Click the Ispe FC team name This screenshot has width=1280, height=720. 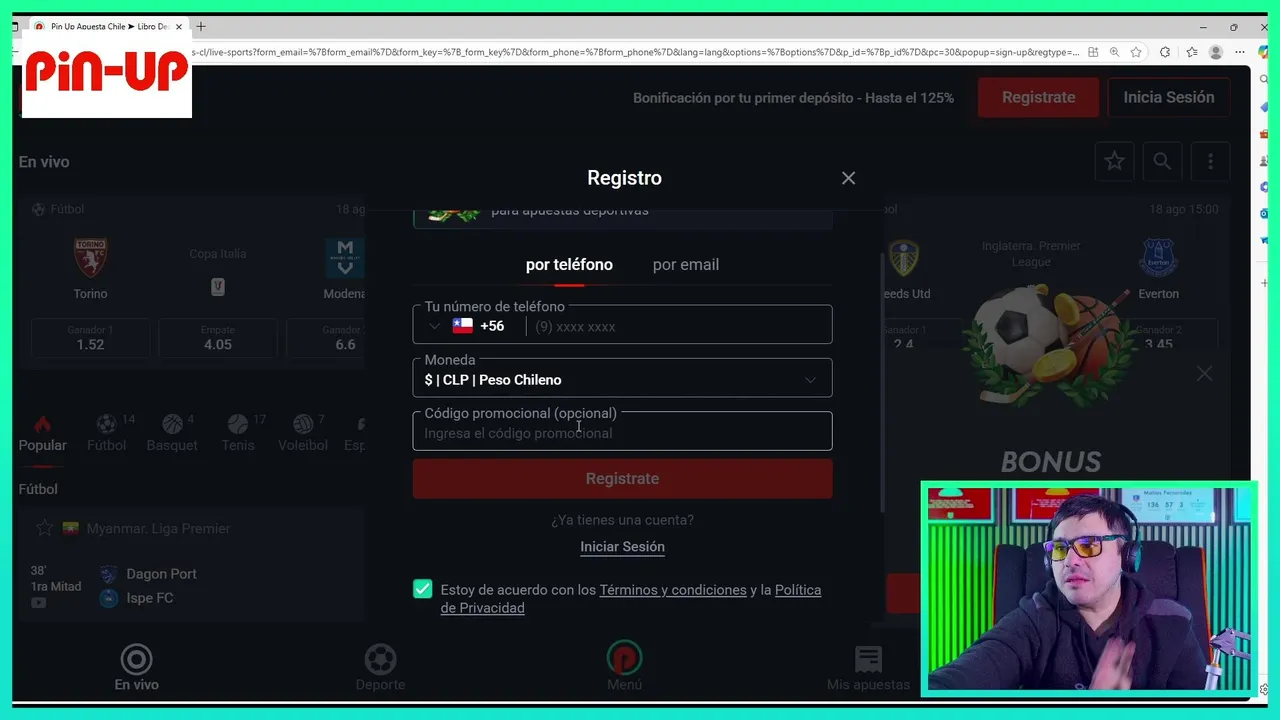click(x=149, y=598)
